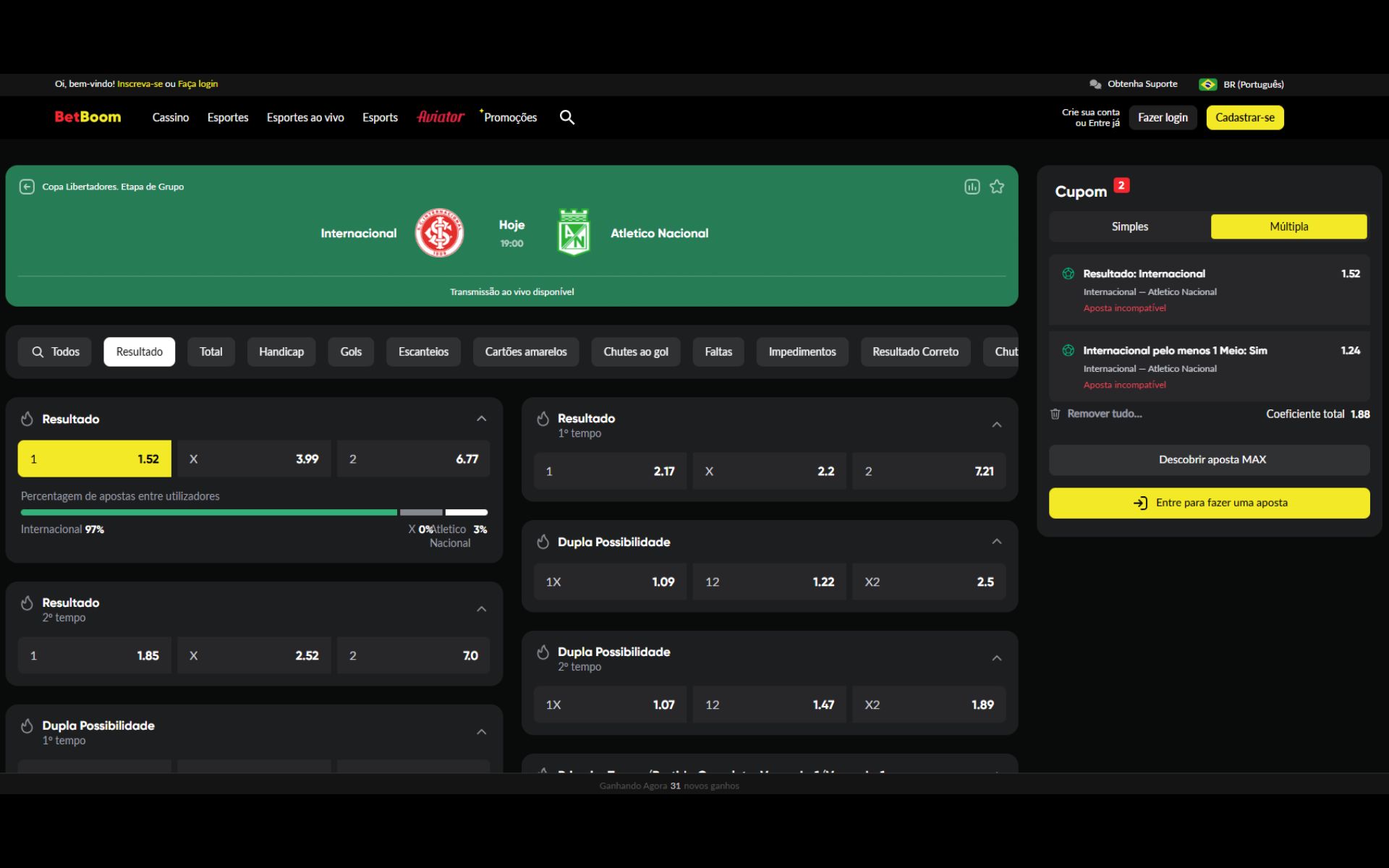Click the Internacional 97% betting percentage bar
Viewport: 1389px width, 868px height.
(x=209, y=511)
